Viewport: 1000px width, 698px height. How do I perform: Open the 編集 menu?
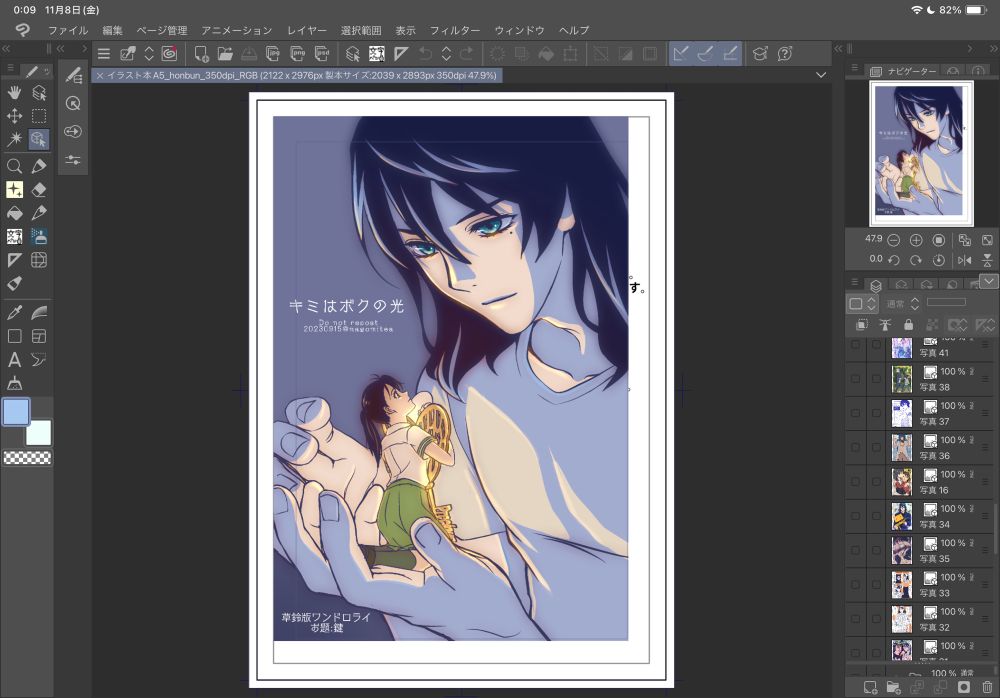click(x=112, y=30)
